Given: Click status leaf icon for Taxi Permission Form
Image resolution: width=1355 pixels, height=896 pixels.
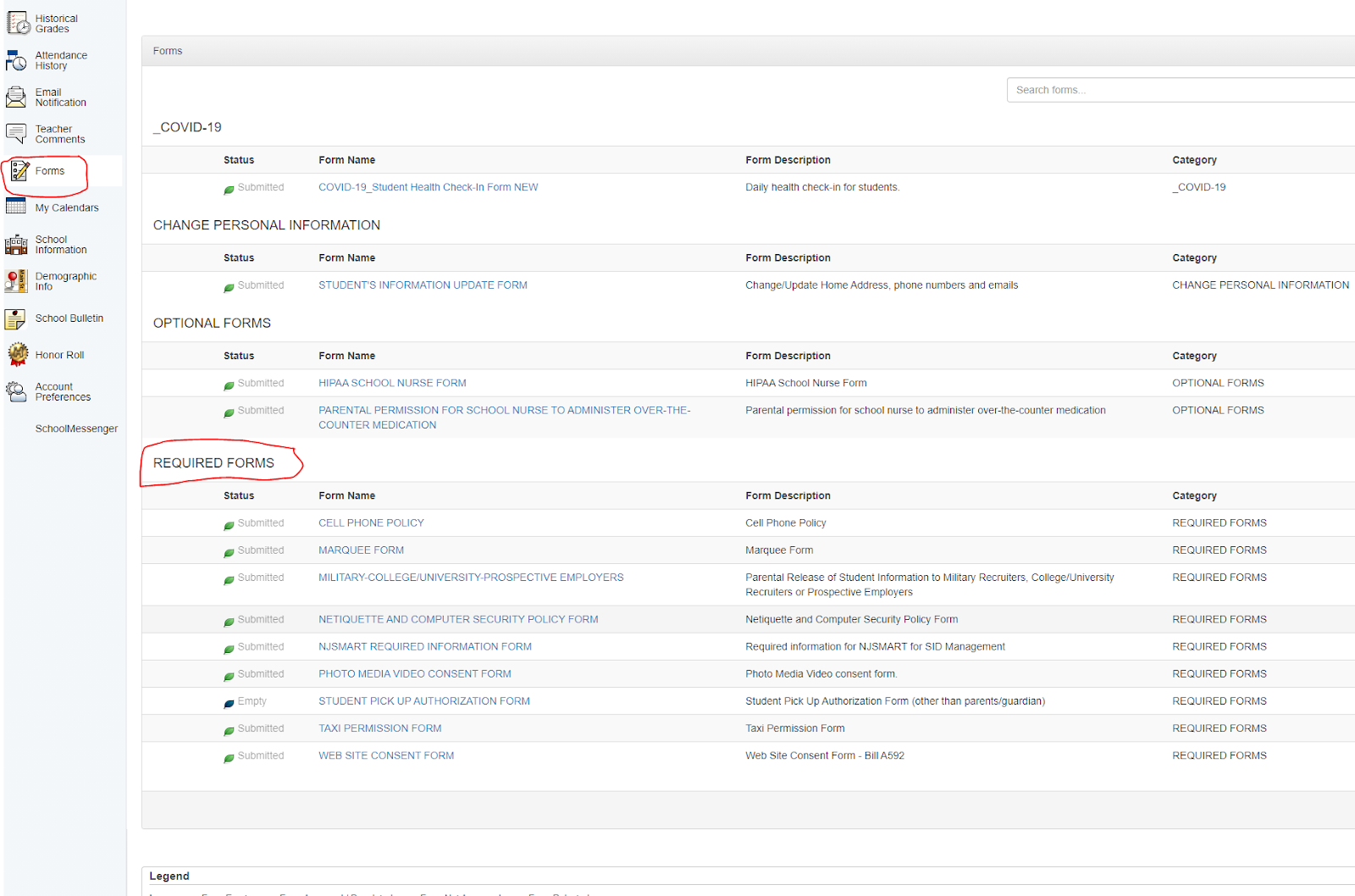Looking at the screenshot, I should pyautogui.click(x=229, y=730).
